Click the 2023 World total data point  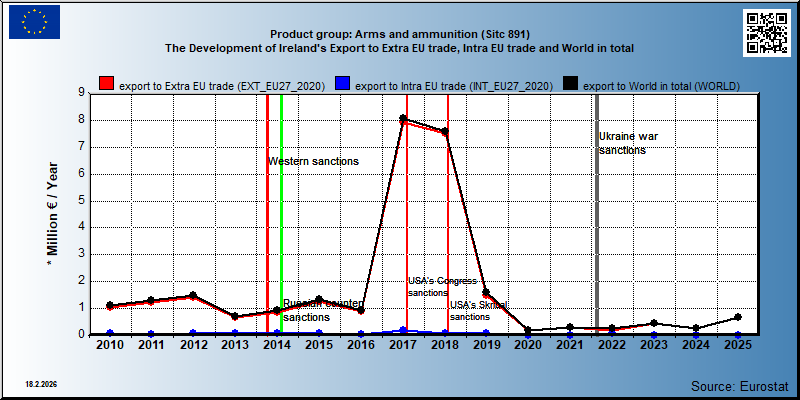click(x=654, y=323)
